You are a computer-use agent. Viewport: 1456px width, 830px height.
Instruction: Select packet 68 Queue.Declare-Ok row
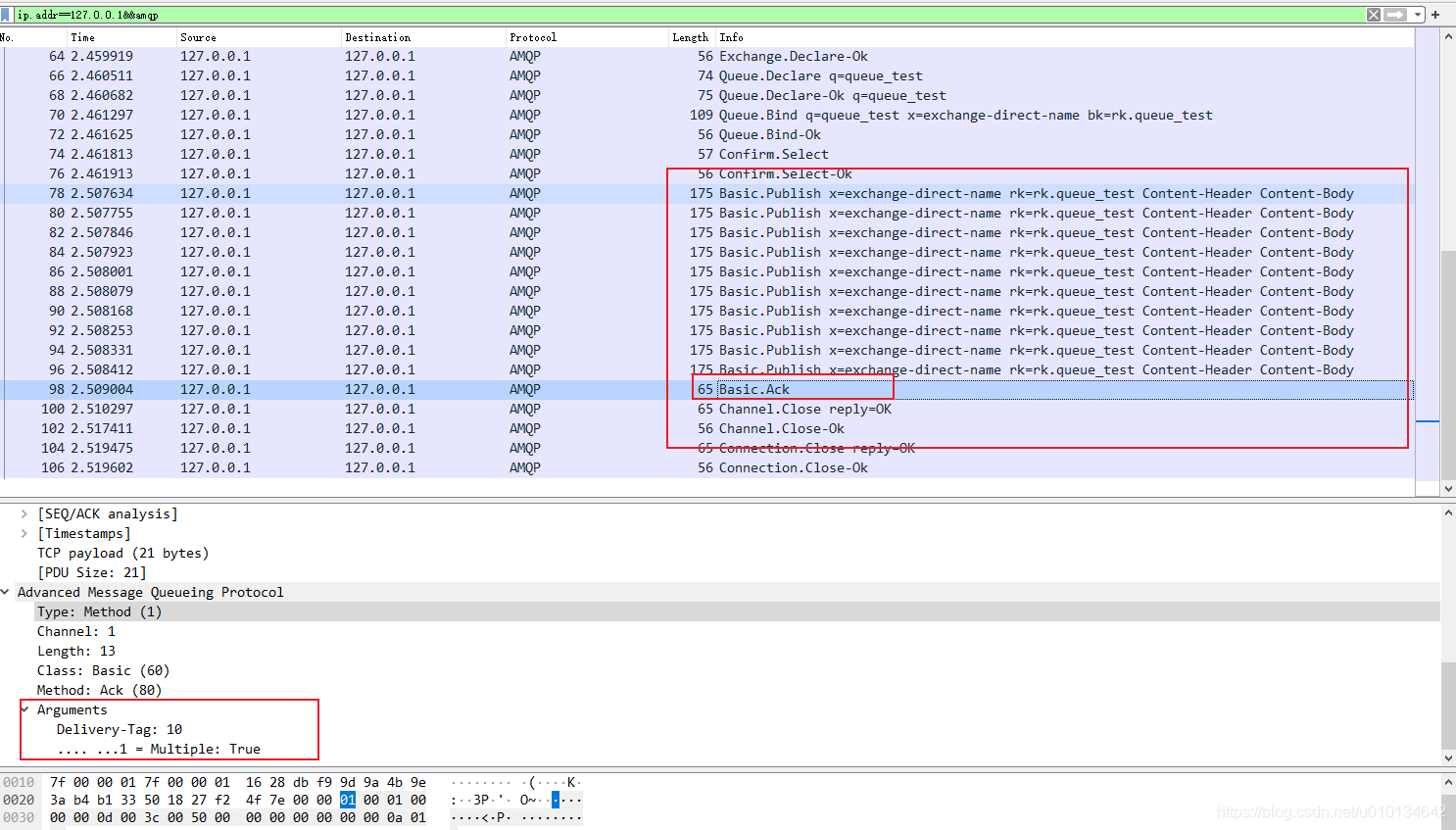coord(707,95)
